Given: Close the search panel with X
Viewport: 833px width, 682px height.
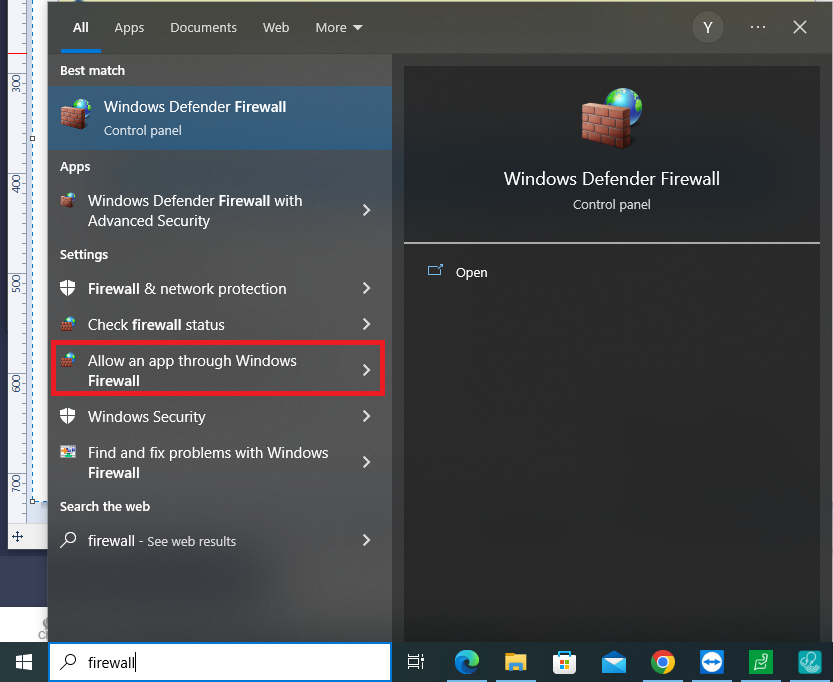Looking at the screenshot, I should [x=800, y=27].
